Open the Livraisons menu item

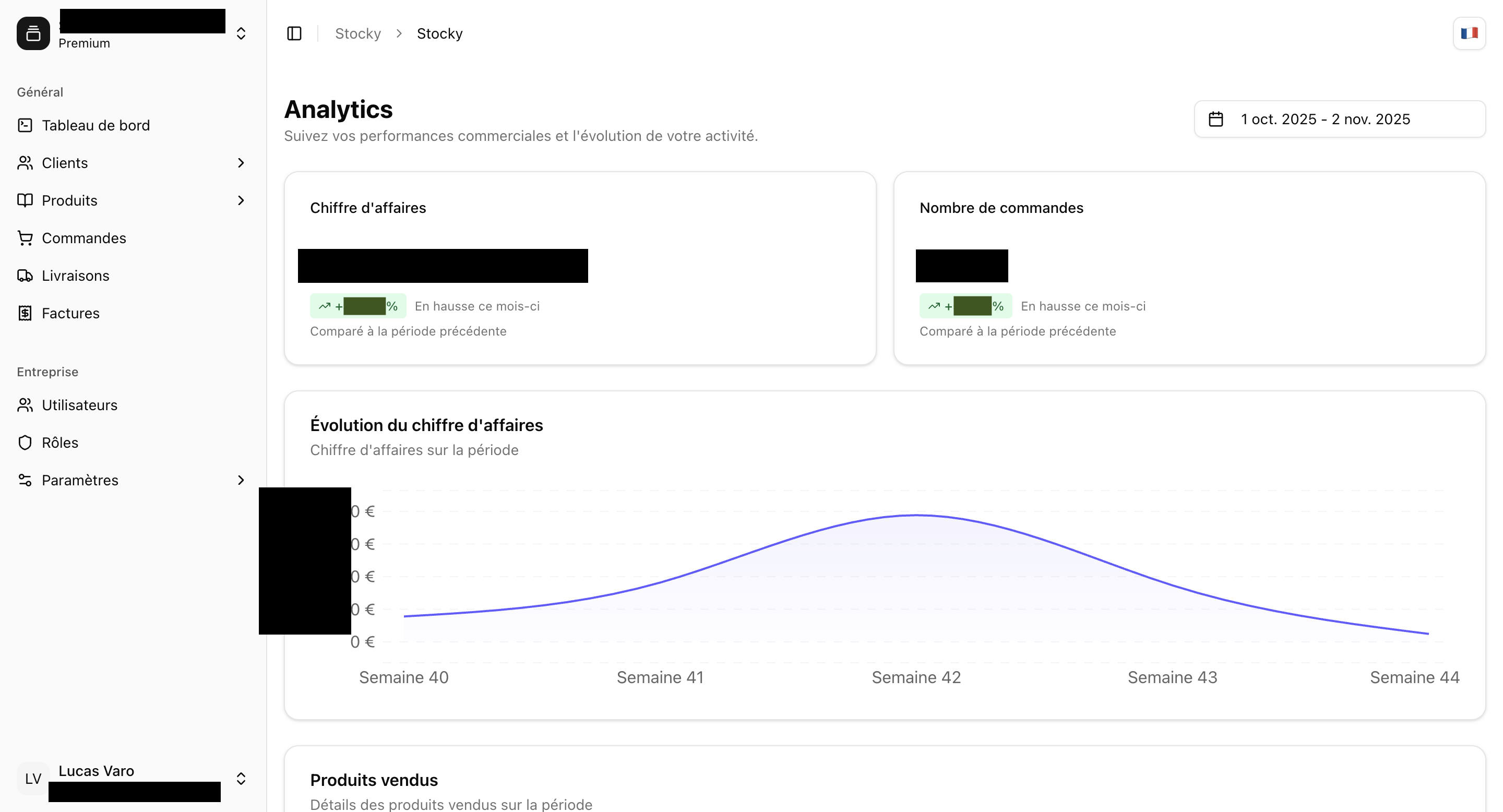click(x=76, y=276)
